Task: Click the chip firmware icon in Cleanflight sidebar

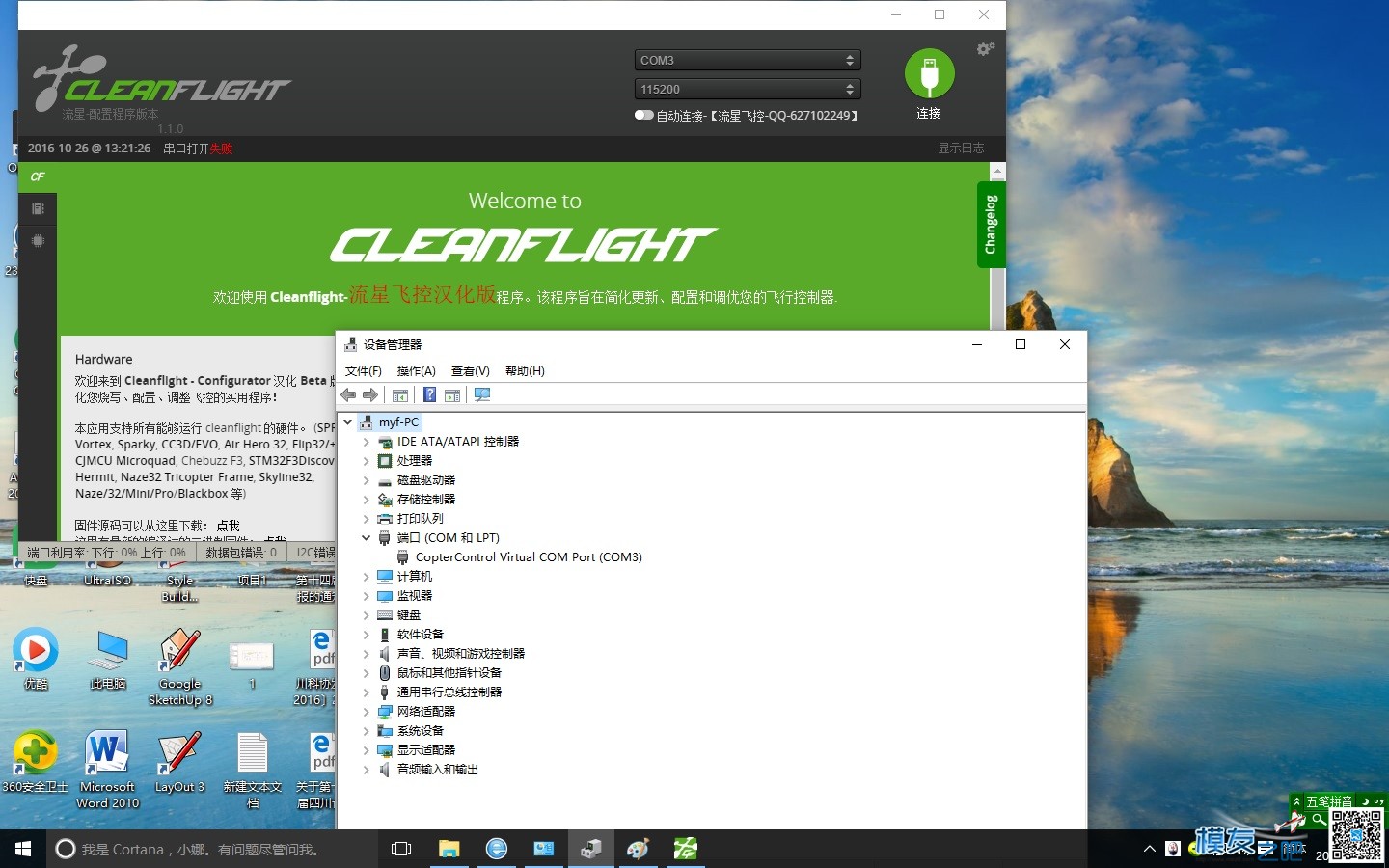Action: coord(38,240)
